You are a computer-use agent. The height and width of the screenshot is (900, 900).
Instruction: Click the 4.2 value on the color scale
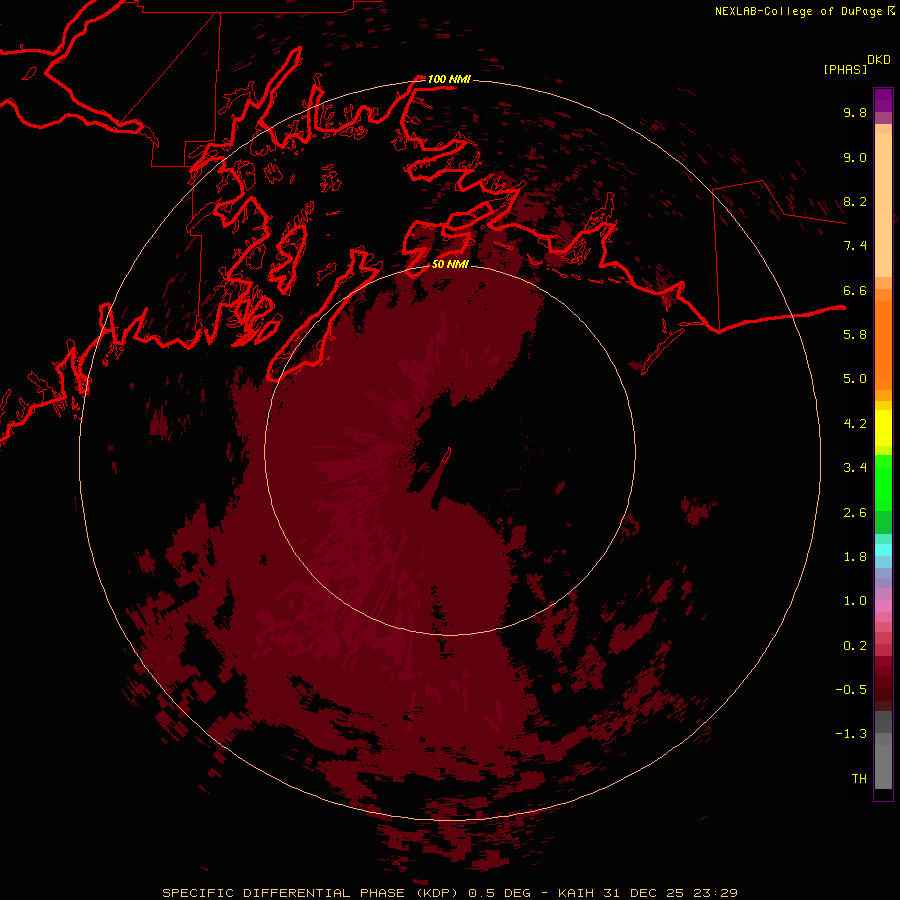855,424
